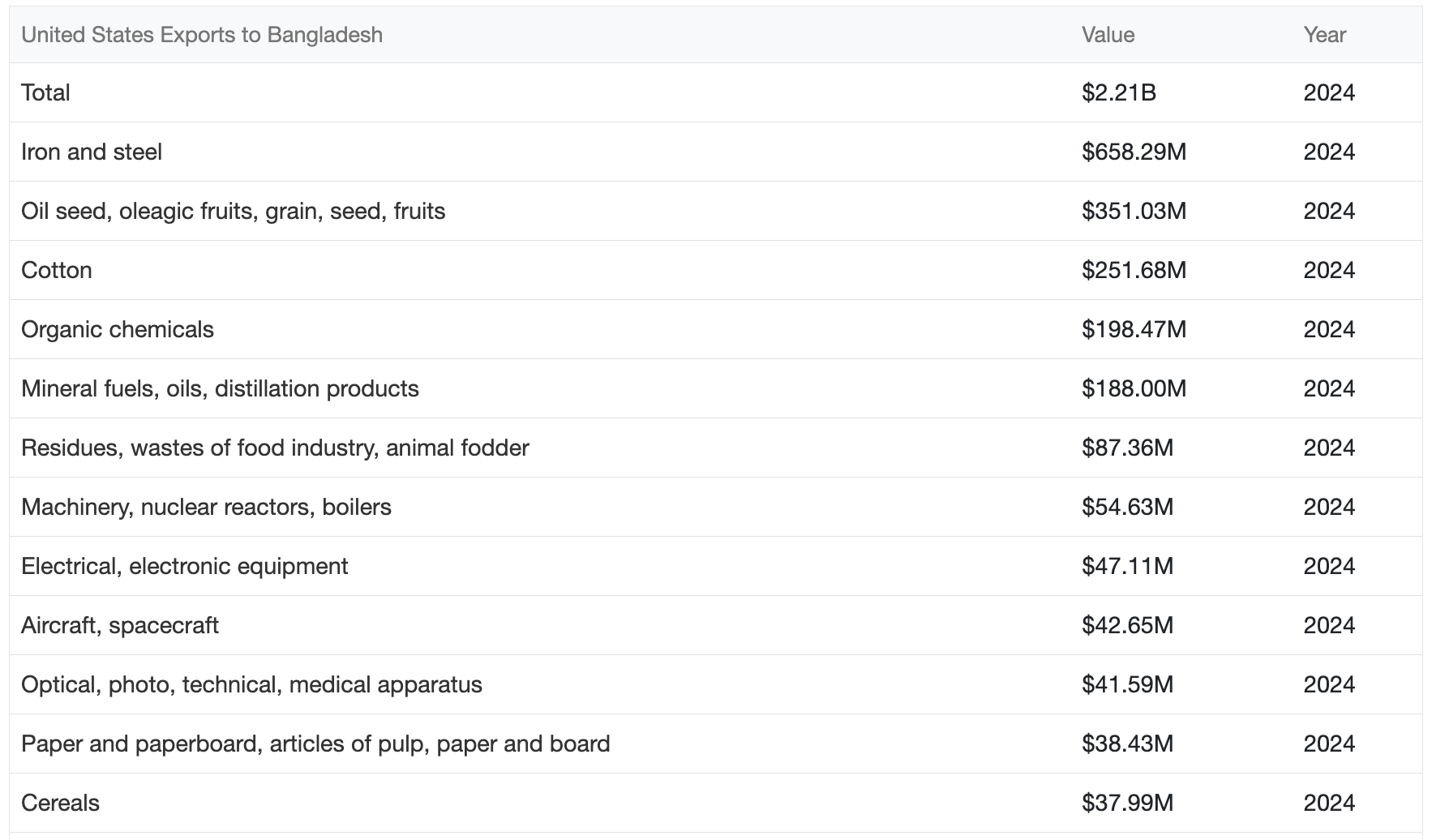Click the $37.99M Cereals value cell
This screenshot has height=840, width=1432.
(x=1127, y=803)
